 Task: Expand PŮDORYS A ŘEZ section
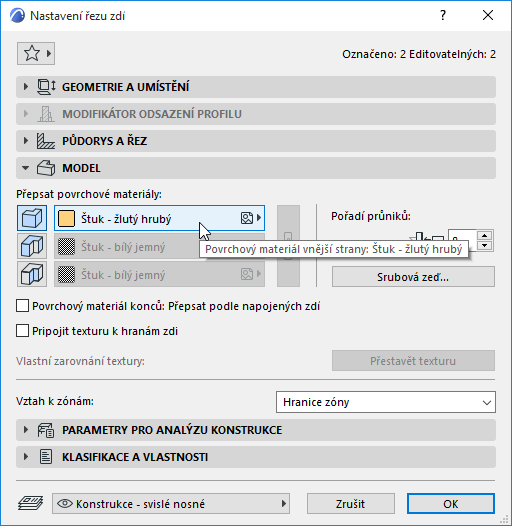point(256,141)
